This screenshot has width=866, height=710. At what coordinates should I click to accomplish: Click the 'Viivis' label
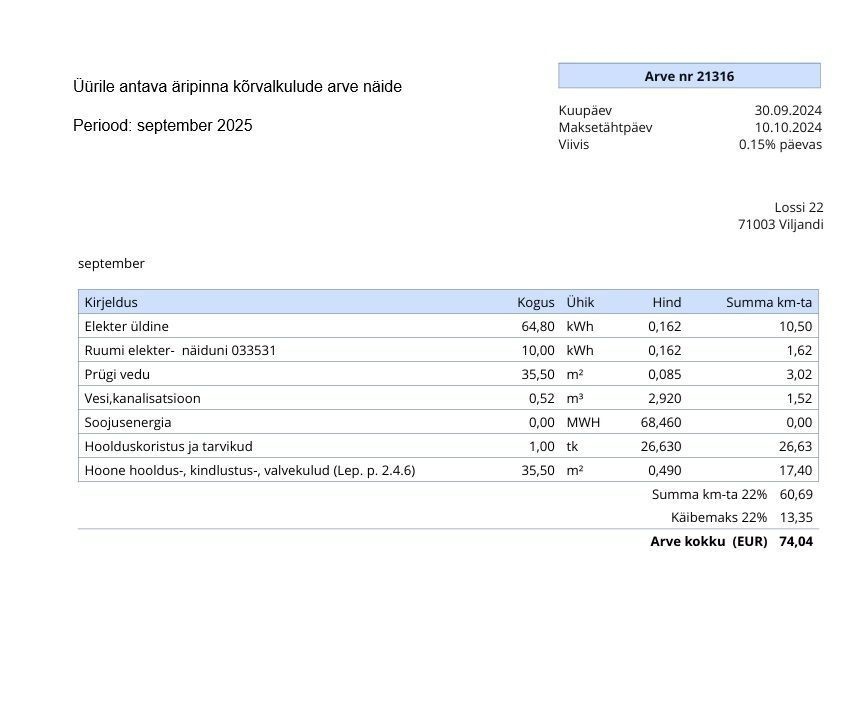click(x=574, y=145)
